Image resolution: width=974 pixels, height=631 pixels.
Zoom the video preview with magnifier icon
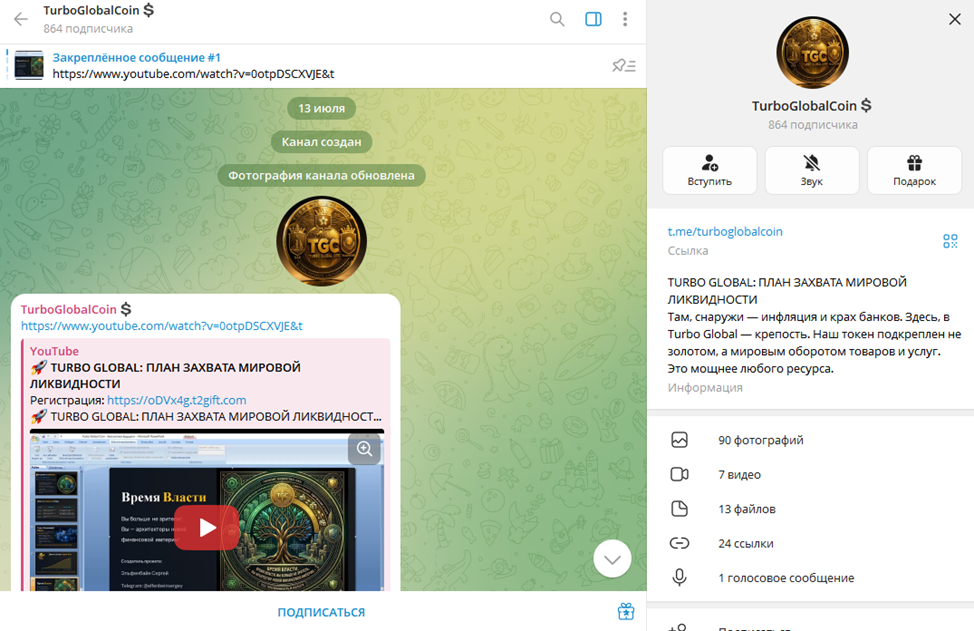pyautogui.click(x=365, y=448)
